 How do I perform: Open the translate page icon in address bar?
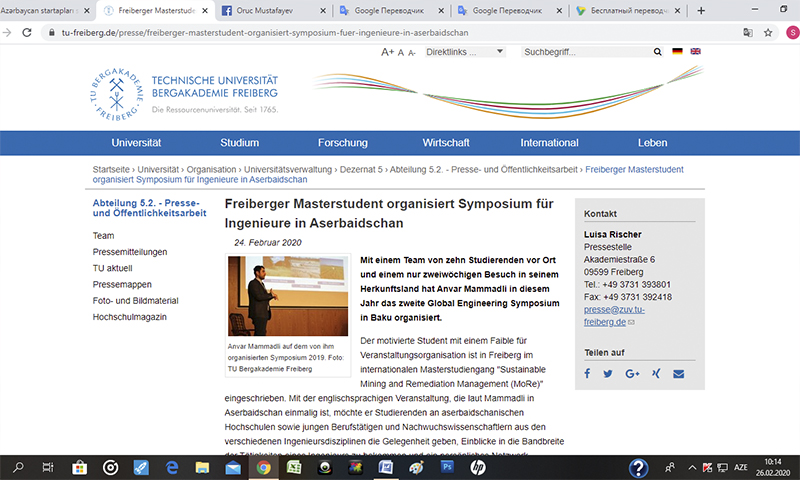click(x=748, y=33)
